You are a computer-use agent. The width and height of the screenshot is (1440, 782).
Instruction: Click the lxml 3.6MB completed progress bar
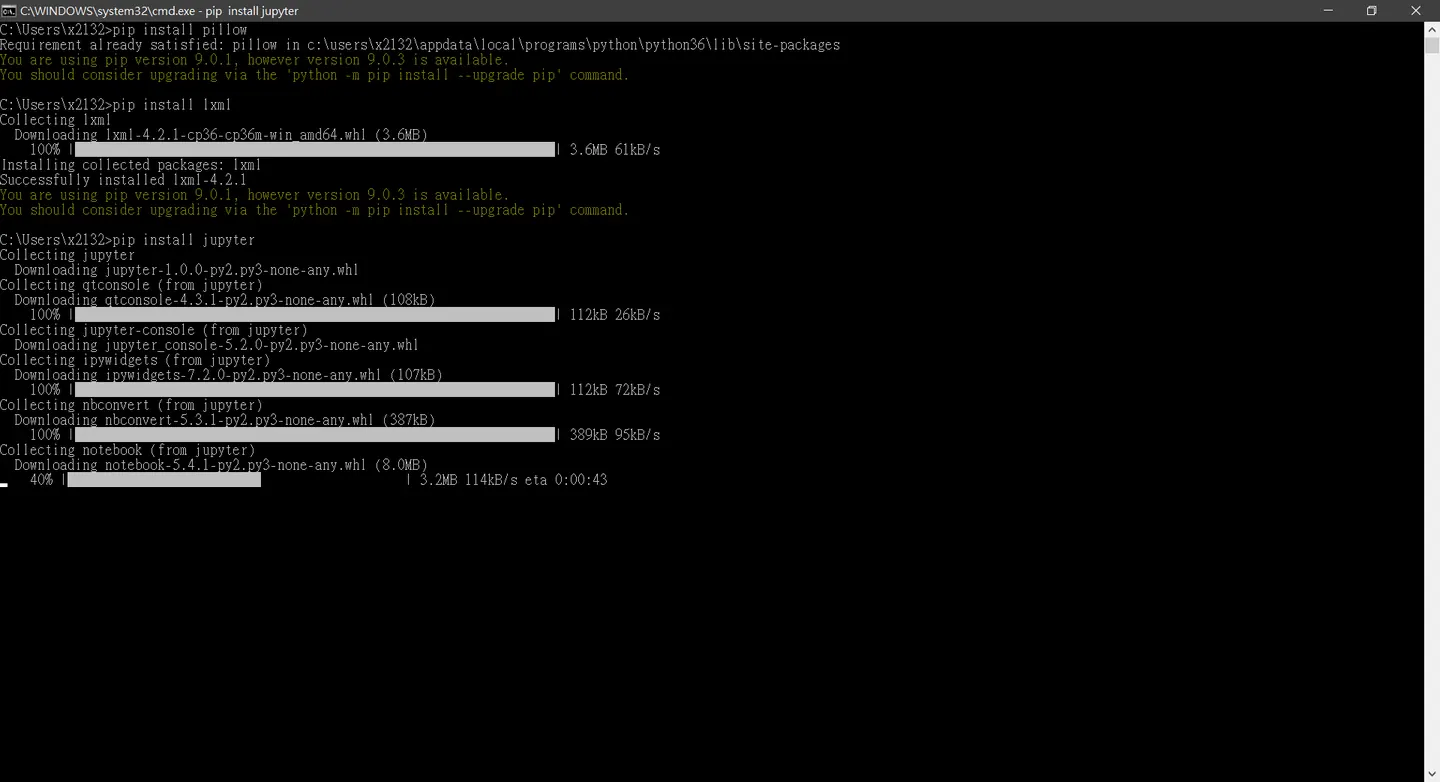point(315,150)
